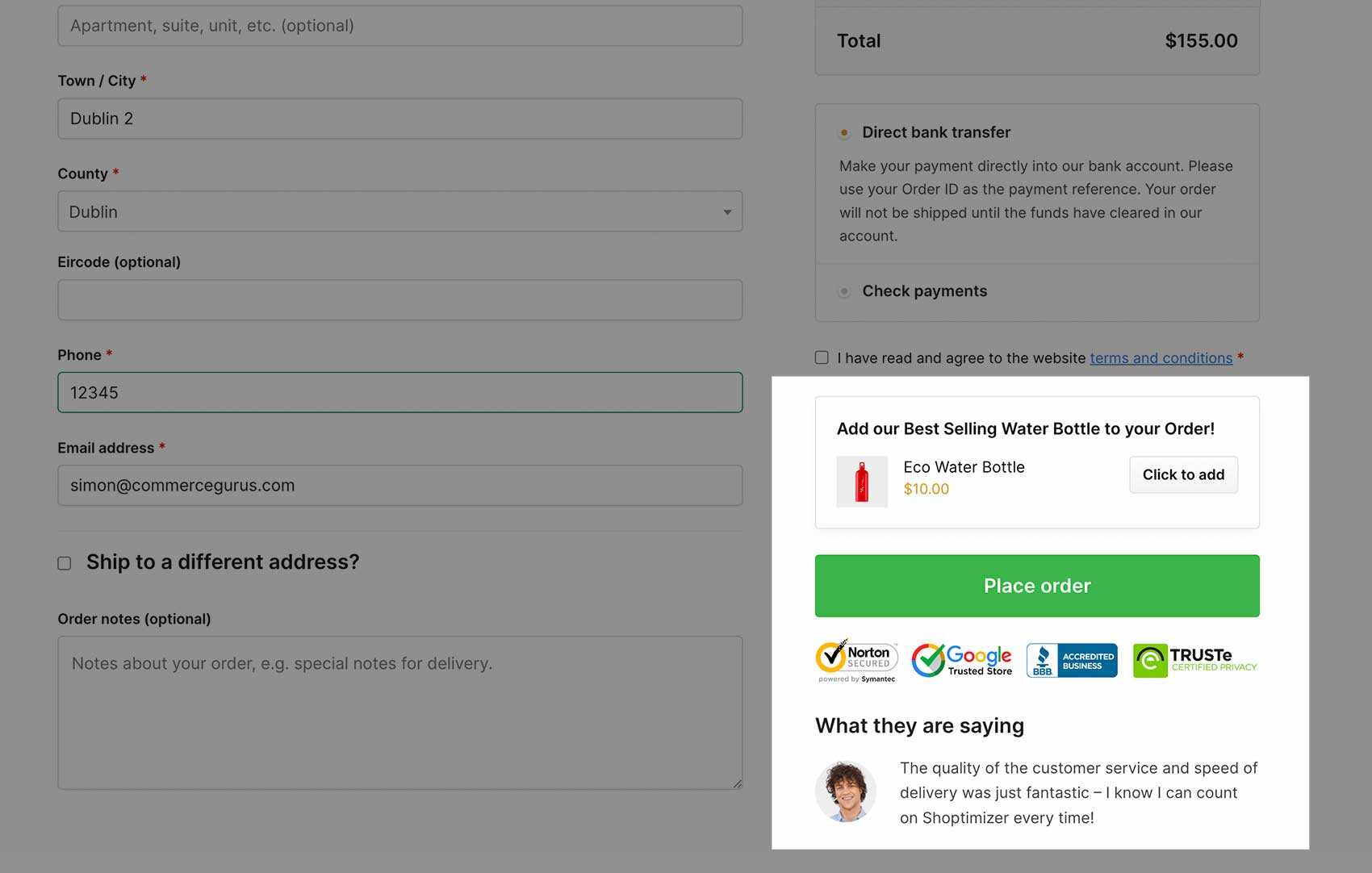The image size is (1372, 873).
Task: Open the County select showing Dublin
Action: coord(400,211)
